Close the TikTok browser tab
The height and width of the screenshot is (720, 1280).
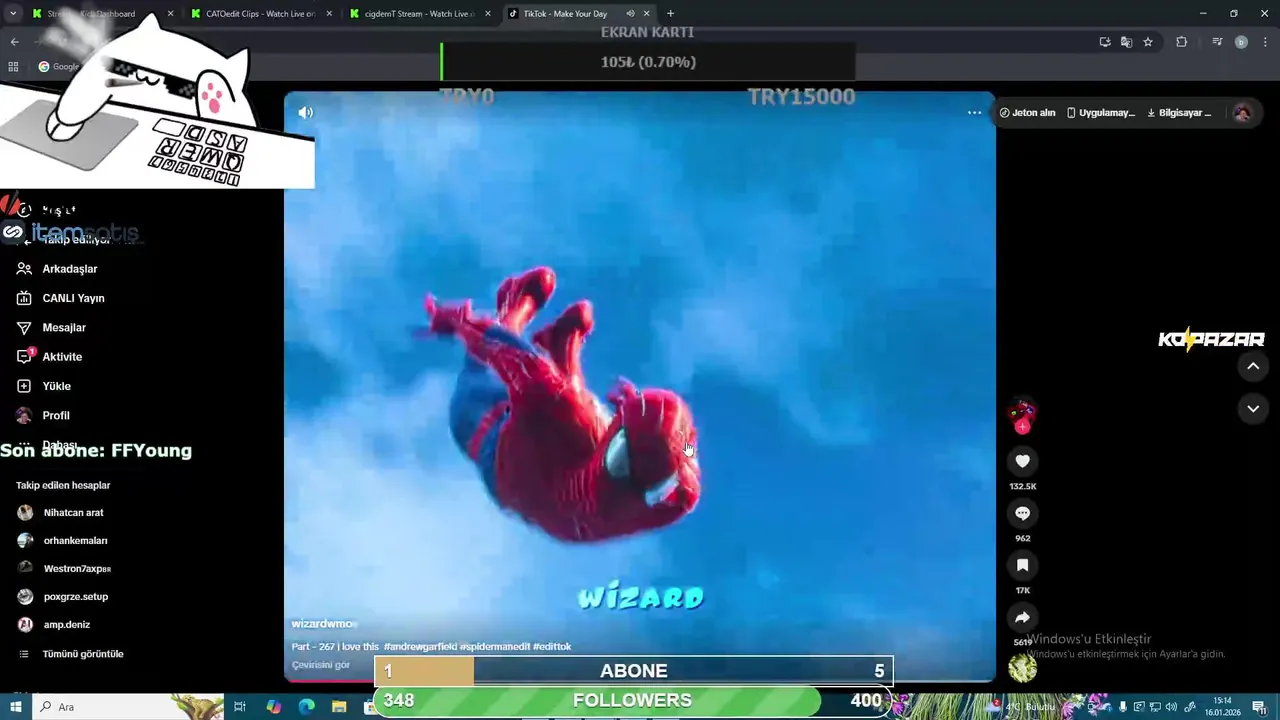click(647, 14)
